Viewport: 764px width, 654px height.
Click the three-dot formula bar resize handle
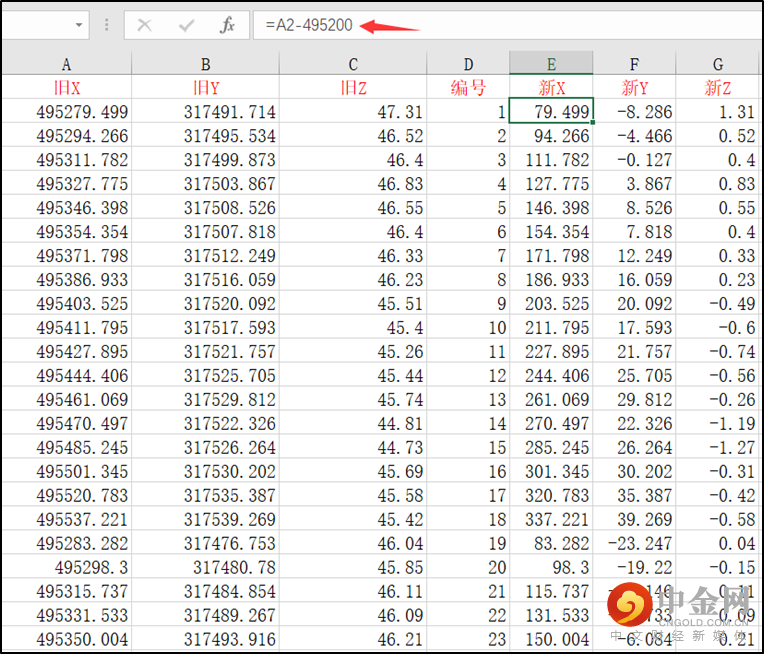pos(107,25)
